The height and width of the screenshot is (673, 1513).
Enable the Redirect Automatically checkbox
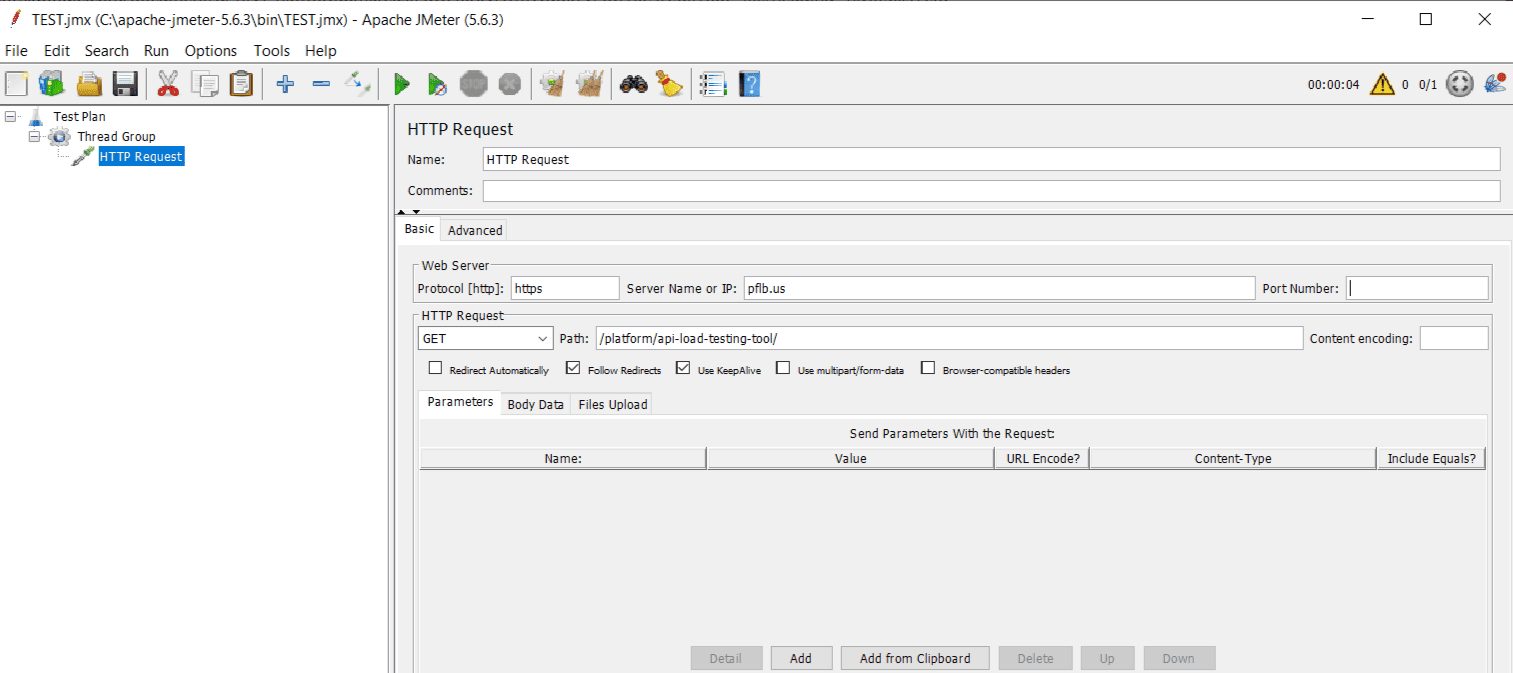[x=436, y=368]
